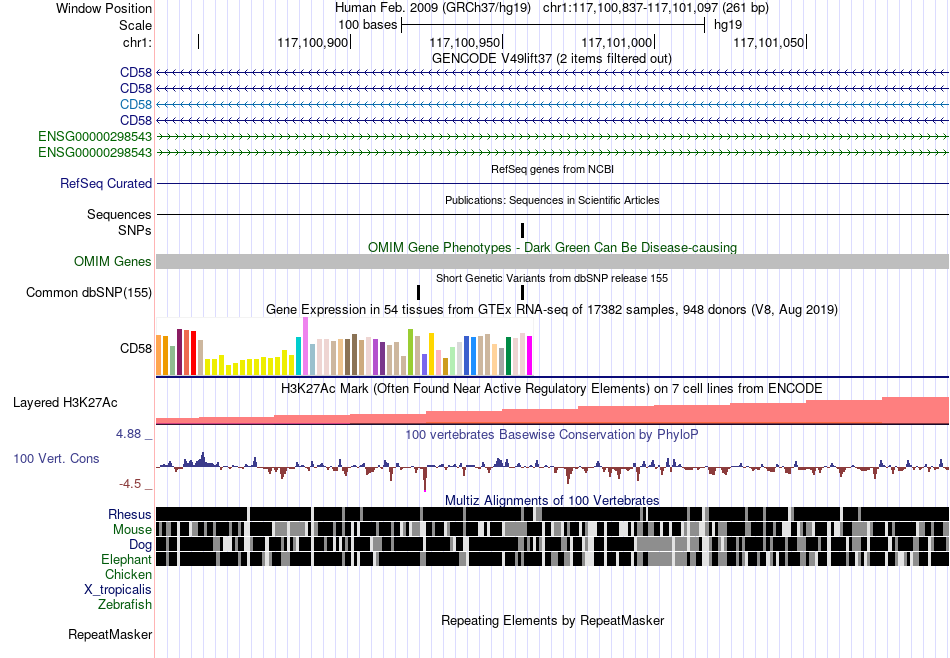This screenshot has width=950, height=658.
Task: Click the pink H3K27Ac signal area
Action: 552,414
